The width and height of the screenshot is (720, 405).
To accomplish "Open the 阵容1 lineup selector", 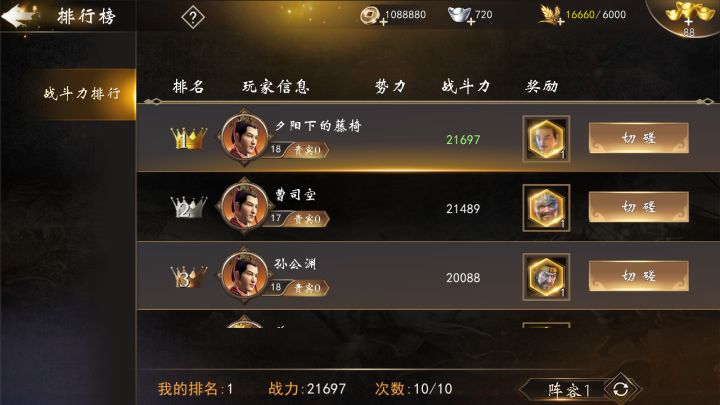I will click(x=568, y=390).
